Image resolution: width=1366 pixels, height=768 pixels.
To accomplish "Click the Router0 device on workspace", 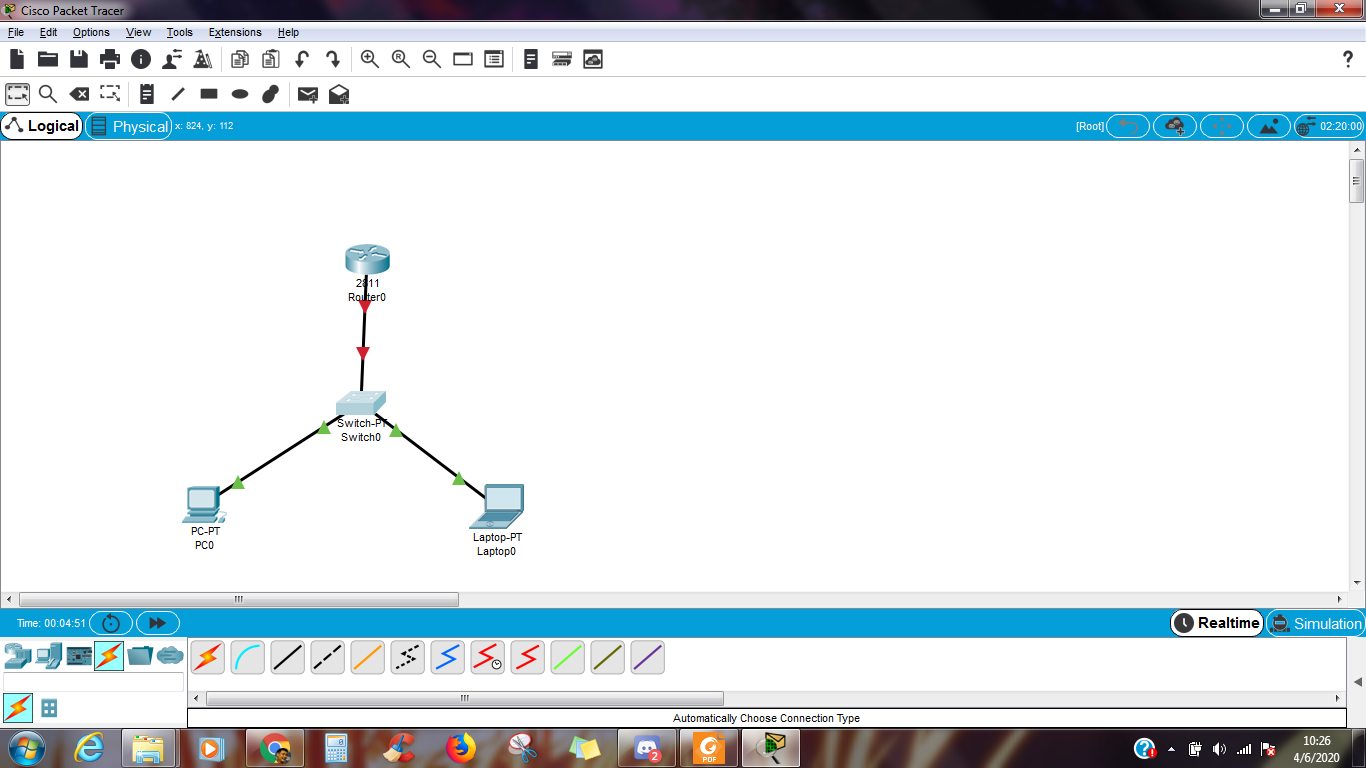I will pyautogui.click(x=367, y=260).
